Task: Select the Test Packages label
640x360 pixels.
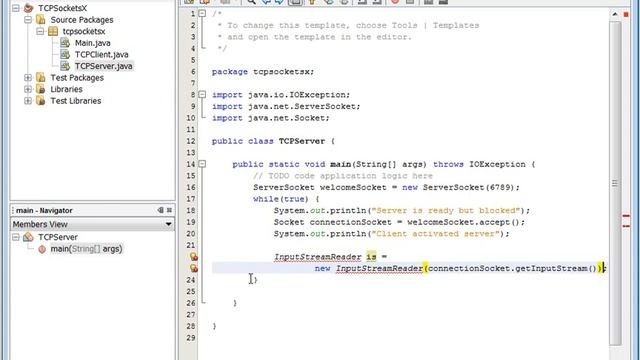Action: 77,78
